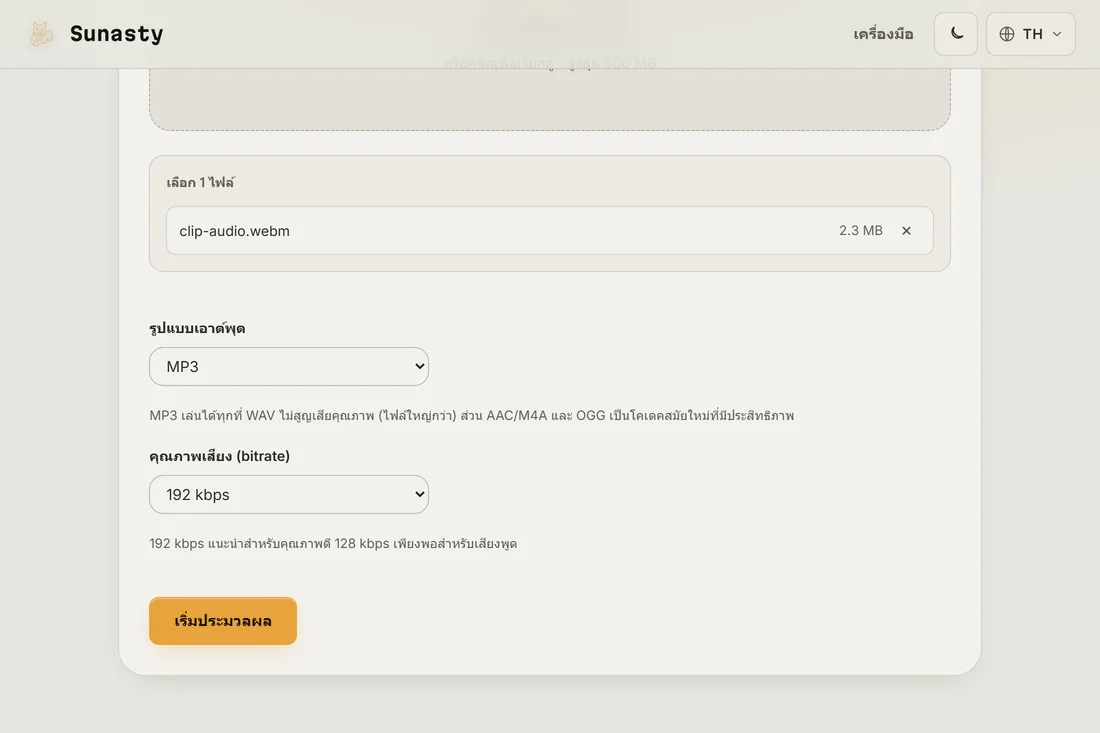
Task: Click the เลือก 1 ไฟล์ selected files heading
Action: point(201,182)
